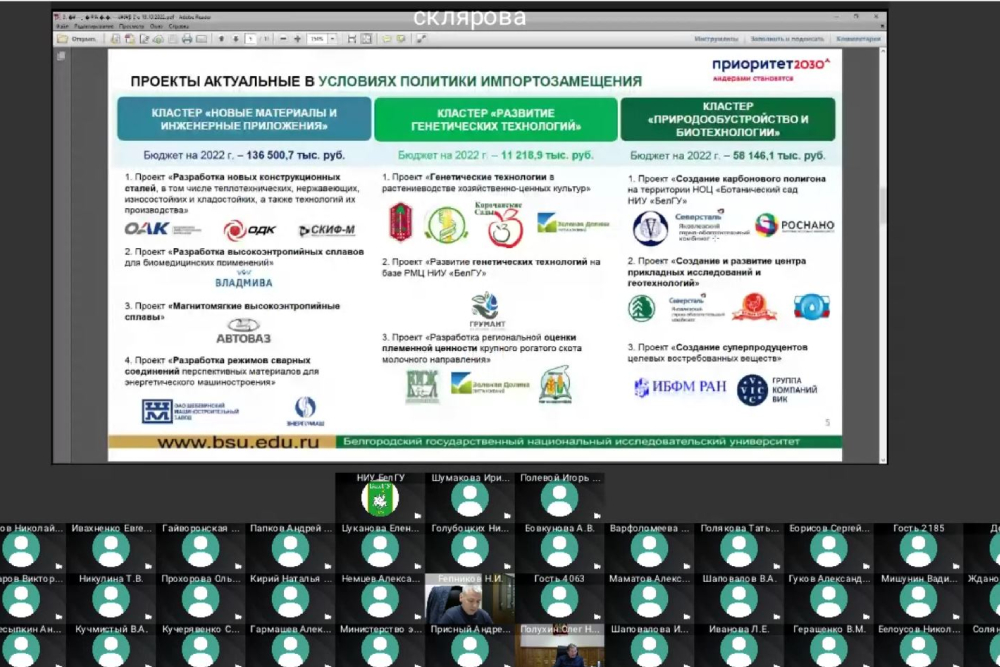Click the email envelope toolbar icon
This screenshot has width=1000, height=667.
tap(201, 39)
